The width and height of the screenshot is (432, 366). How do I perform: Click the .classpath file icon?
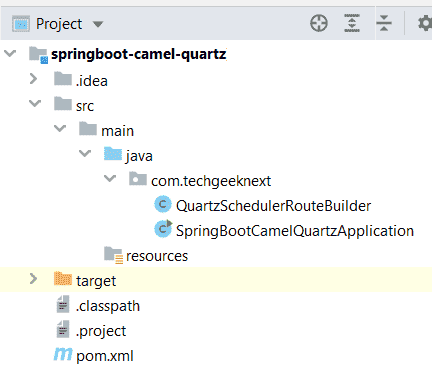click(63, 304)
